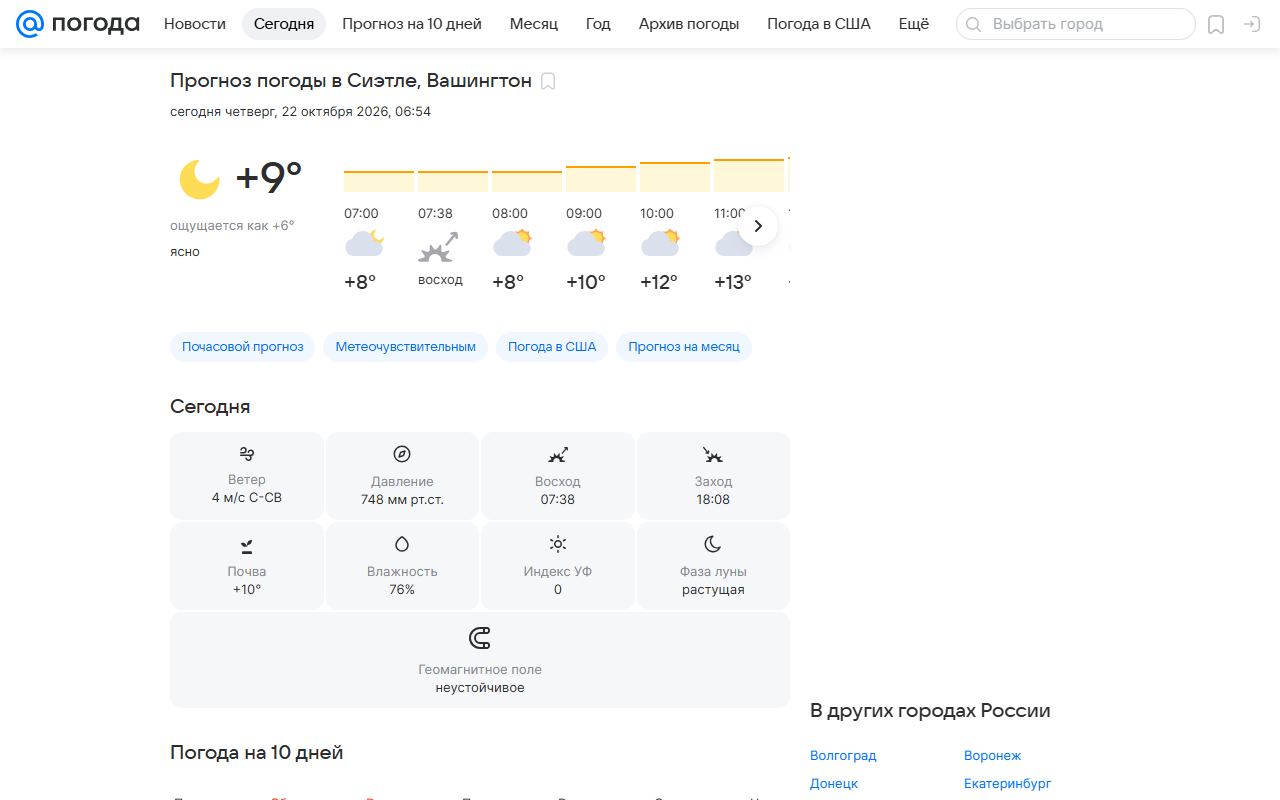The width and height of the screenshot is (1280, 800).
Task: Click the Почасовой прогноз chip
Action: [243, 347]
